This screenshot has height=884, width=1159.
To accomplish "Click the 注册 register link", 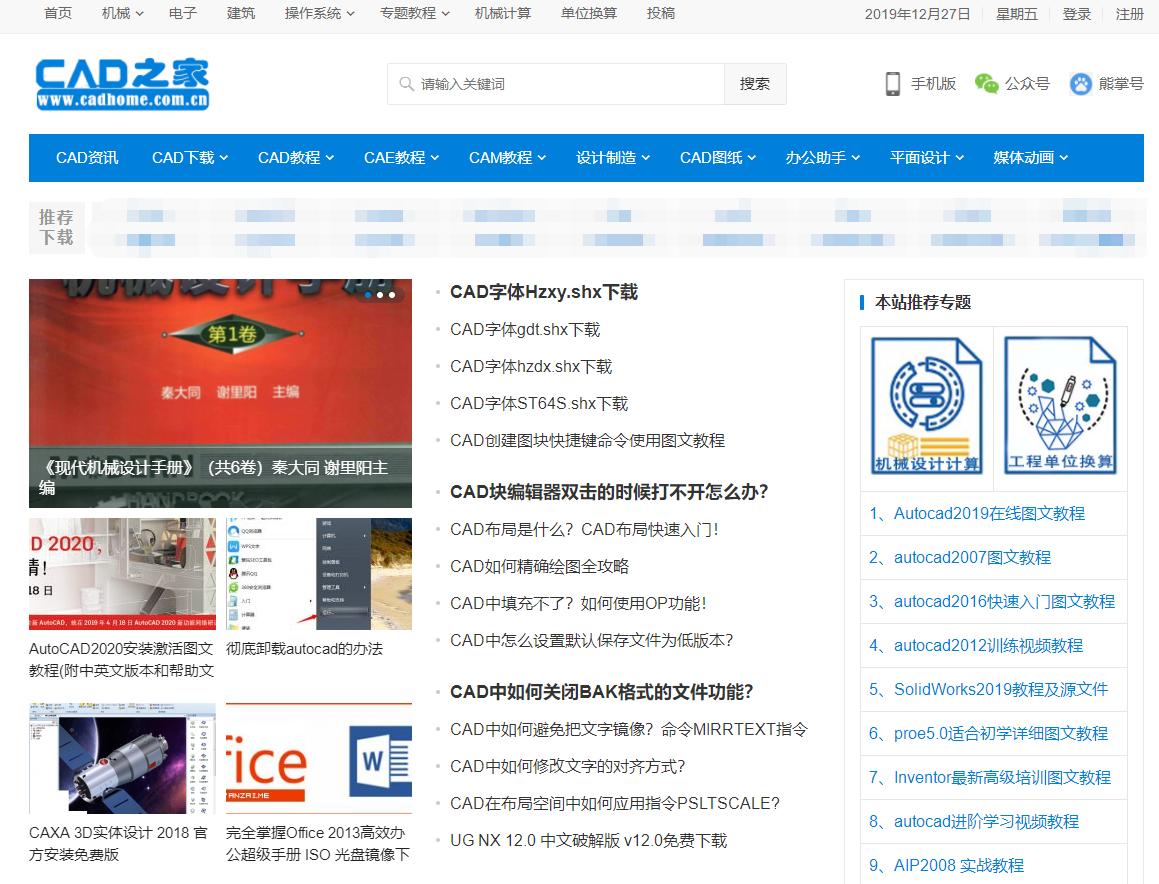I will [x=1129, y=15].
